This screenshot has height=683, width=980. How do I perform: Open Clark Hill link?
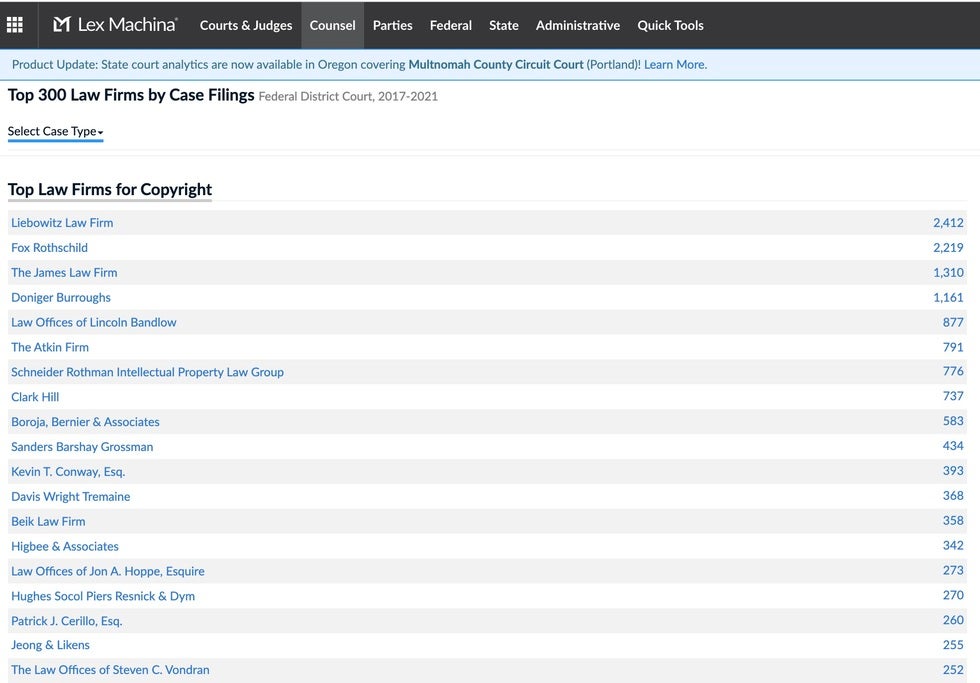coord(35,397)
